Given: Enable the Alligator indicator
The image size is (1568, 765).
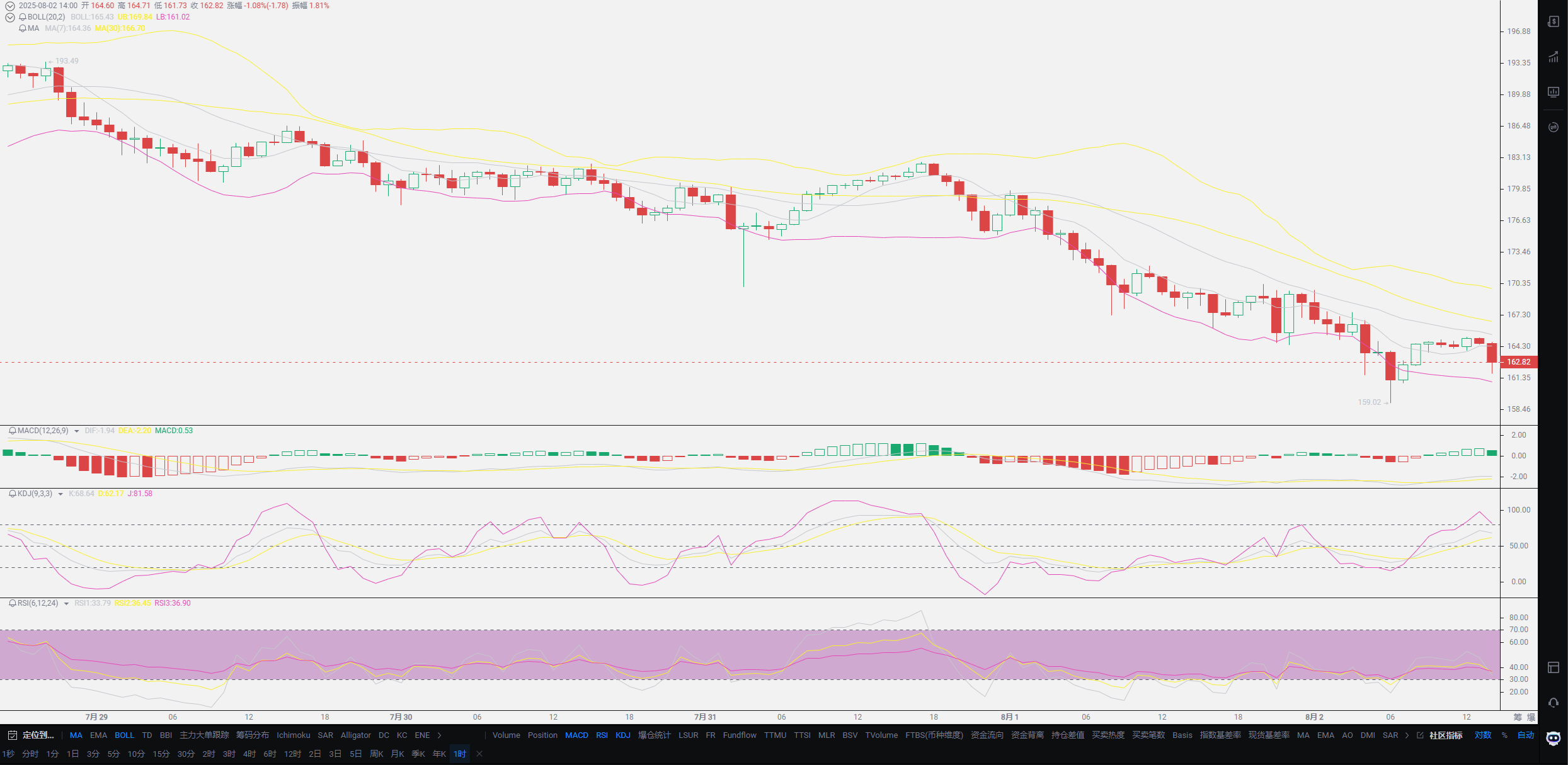Looking at the screenshot, I should 356,735.
